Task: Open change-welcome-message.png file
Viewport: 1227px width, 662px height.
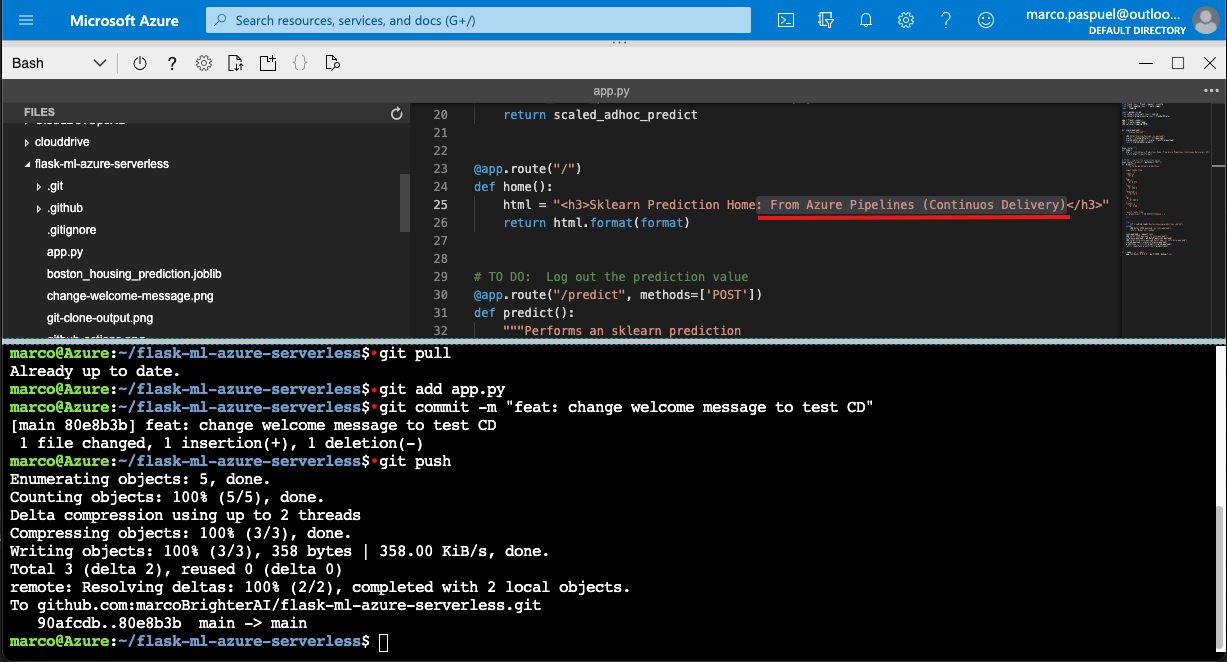Action: pos(130,296)
